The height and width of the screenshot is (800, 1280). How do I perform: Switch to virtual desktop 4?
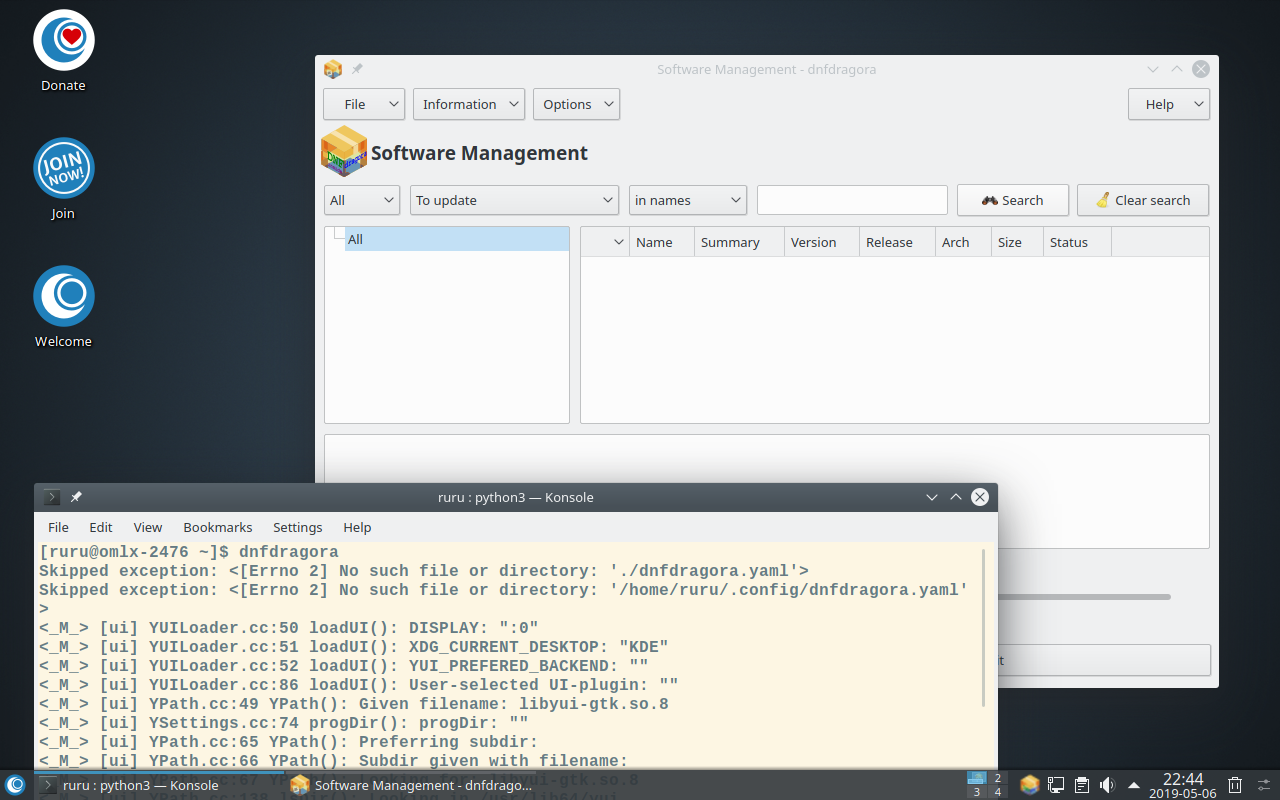(x=997, y=792)
